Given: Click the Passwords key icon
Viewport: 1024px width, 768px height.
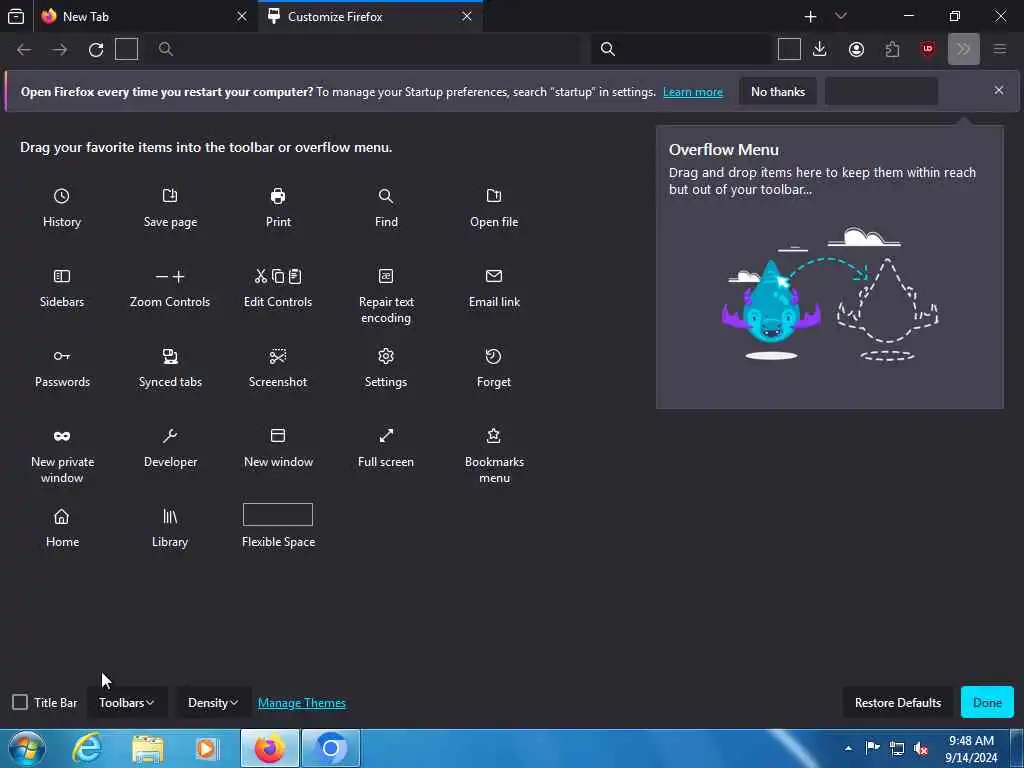Looking at the screenshot, I should coord(61,356).
